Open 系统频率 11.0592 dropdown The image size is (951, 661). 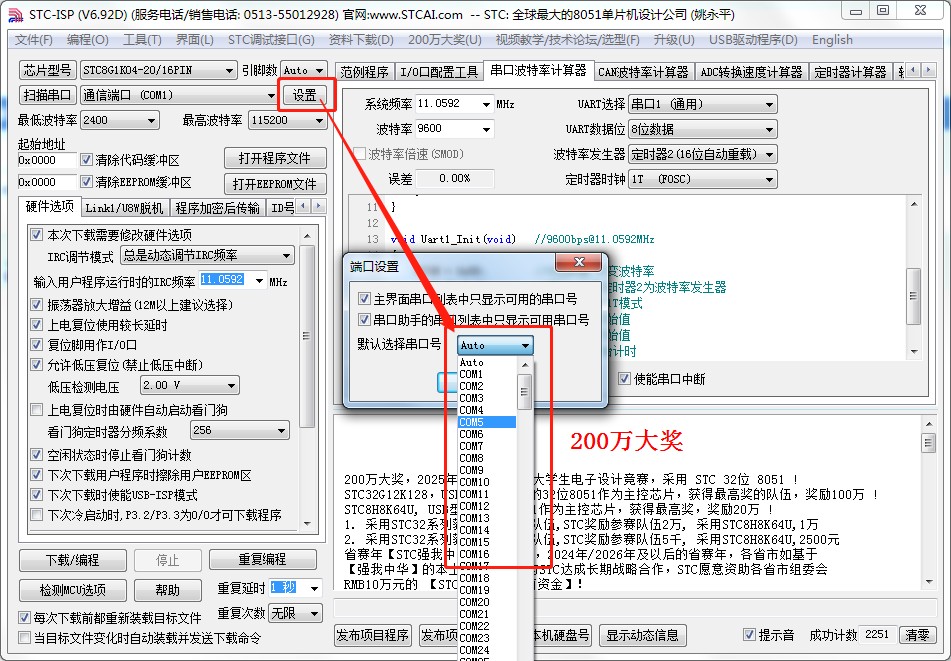click(454, 104)
